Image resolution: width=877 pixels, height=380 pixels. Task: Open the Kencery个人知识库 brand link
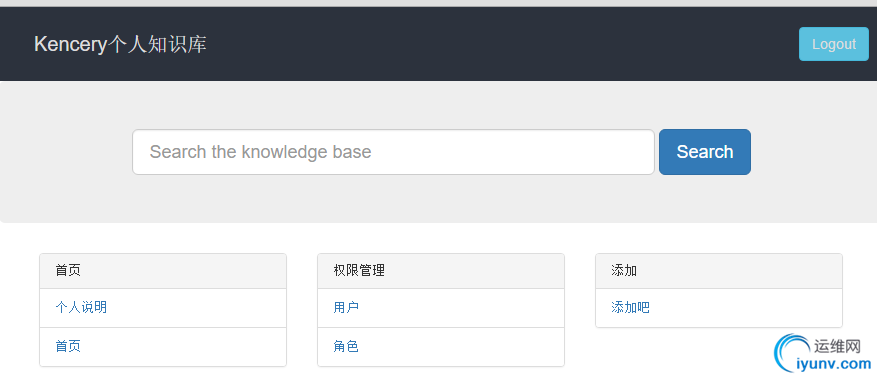point(120,44)
